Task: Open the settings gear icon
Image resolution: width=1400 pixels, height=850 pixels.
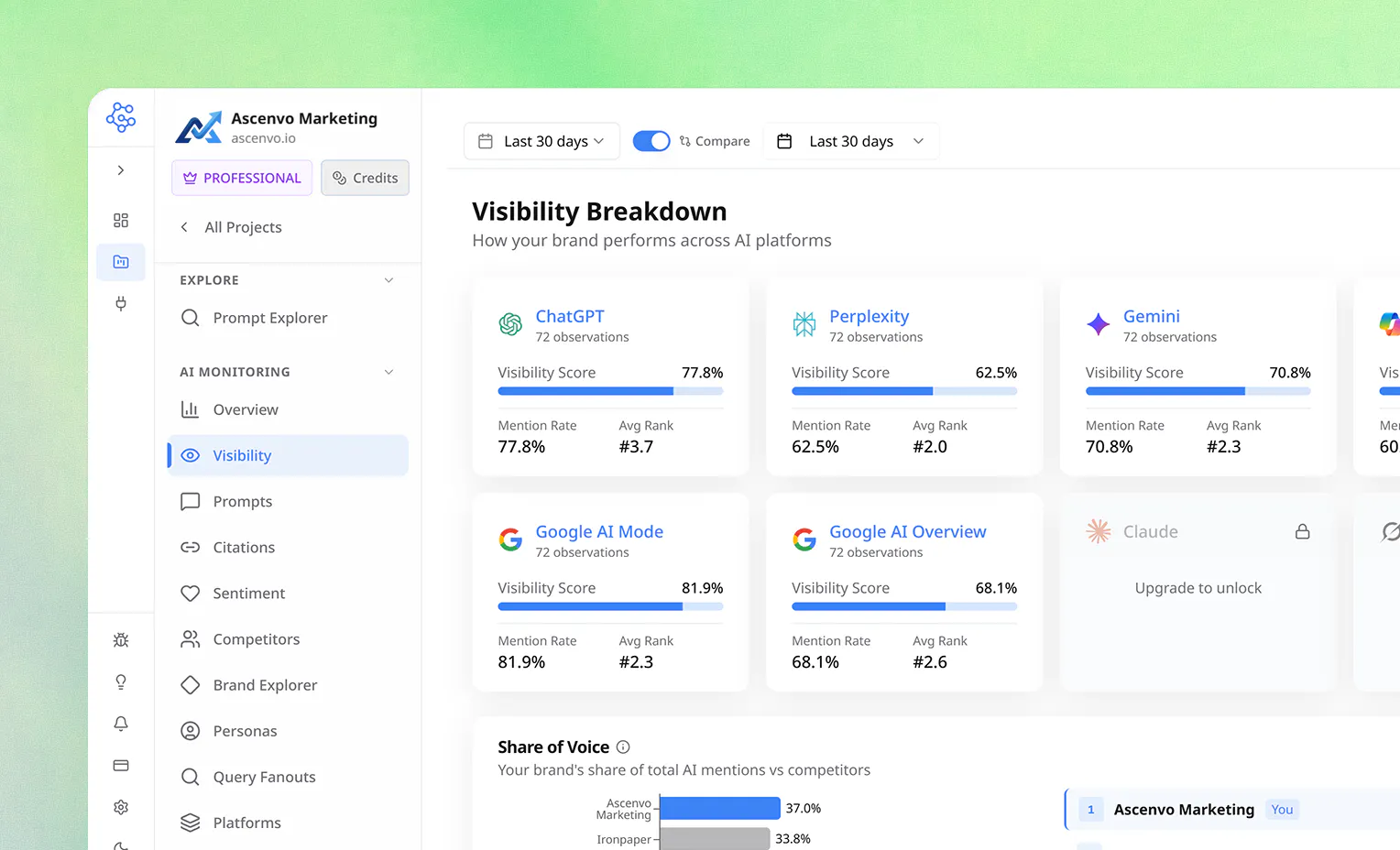Action: (121, 807)
